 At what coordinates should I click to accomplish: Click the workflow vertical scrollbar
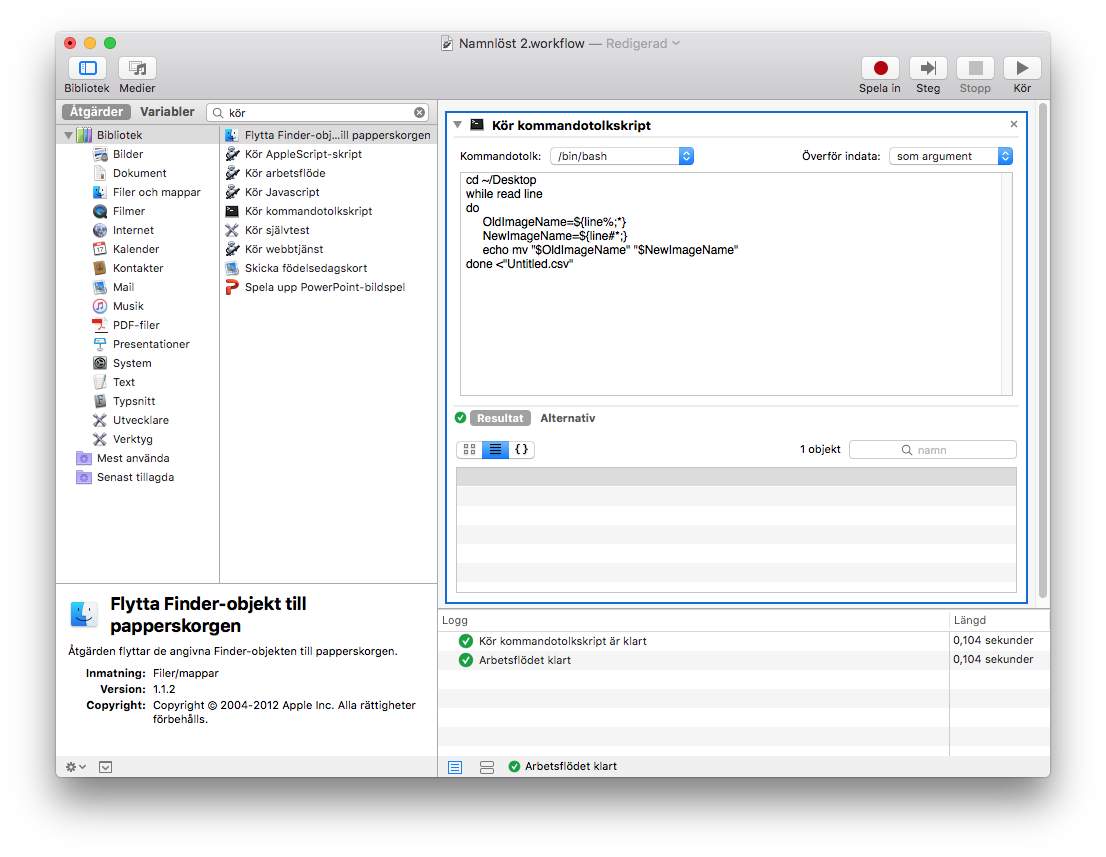(x=1042, y=353)
